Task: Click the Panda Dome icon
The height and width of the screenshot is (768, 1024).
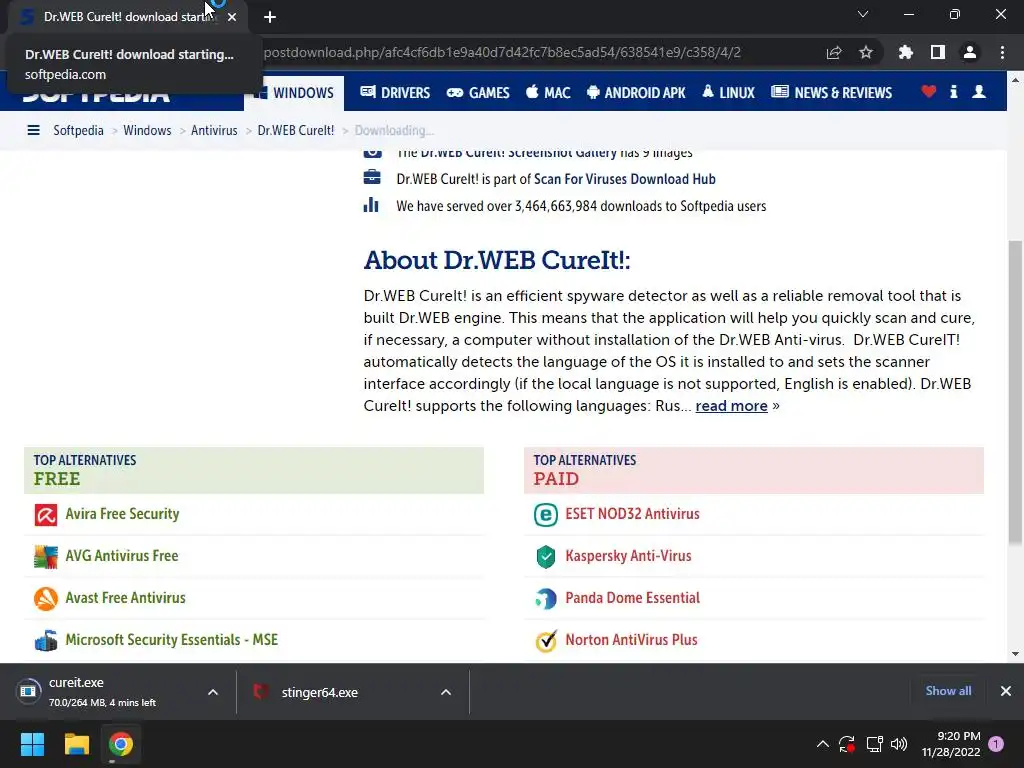Action: tap(546, 599)
